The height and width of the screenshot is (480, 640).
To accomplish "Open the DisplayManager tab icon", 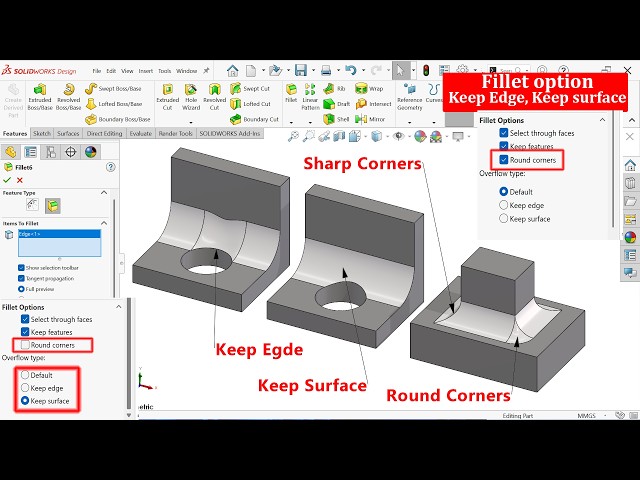I will pos(91,152).
